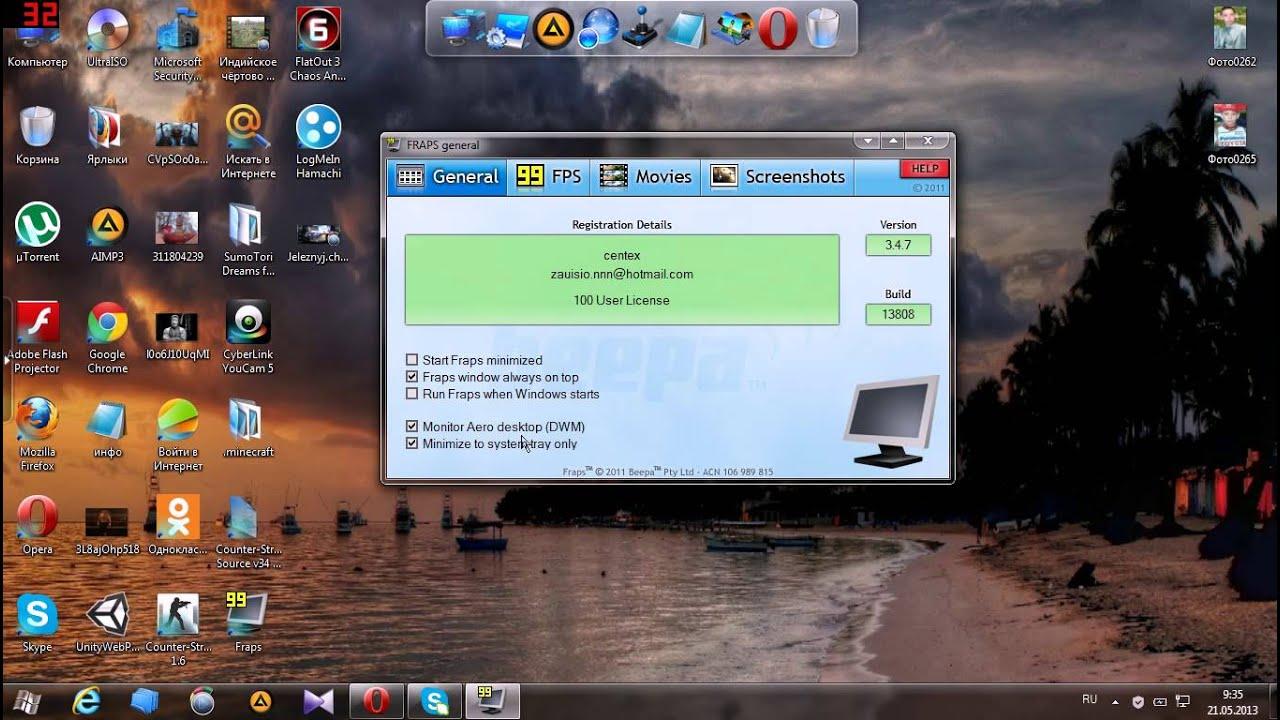Open the Корзина recycle bin on desktop
1280x720 pixels.
[x=37, y=135]
